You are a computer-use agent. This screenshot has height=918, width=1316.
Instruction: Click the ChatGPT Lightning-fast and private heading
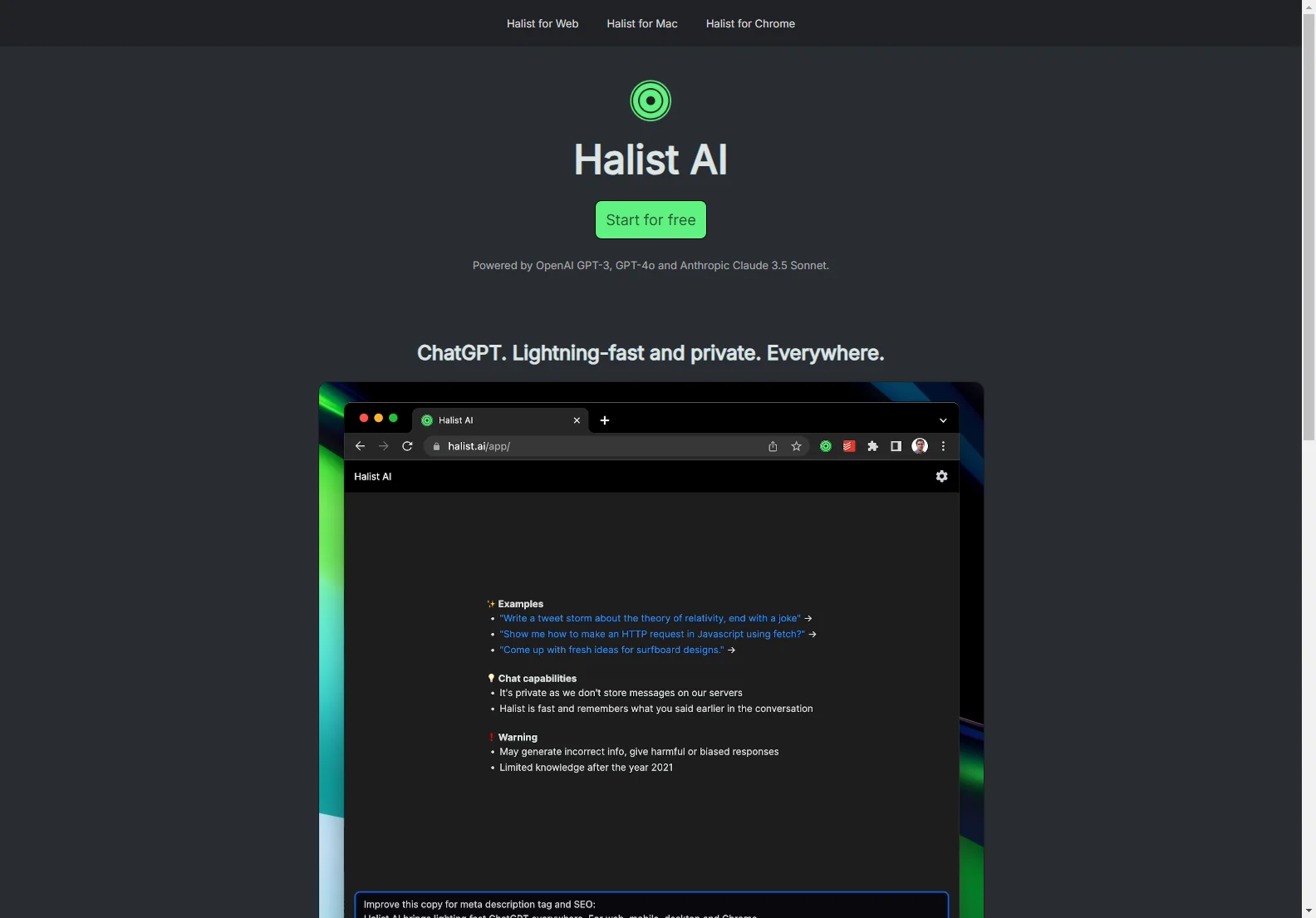pyautogui.click(x=651, y=353)
